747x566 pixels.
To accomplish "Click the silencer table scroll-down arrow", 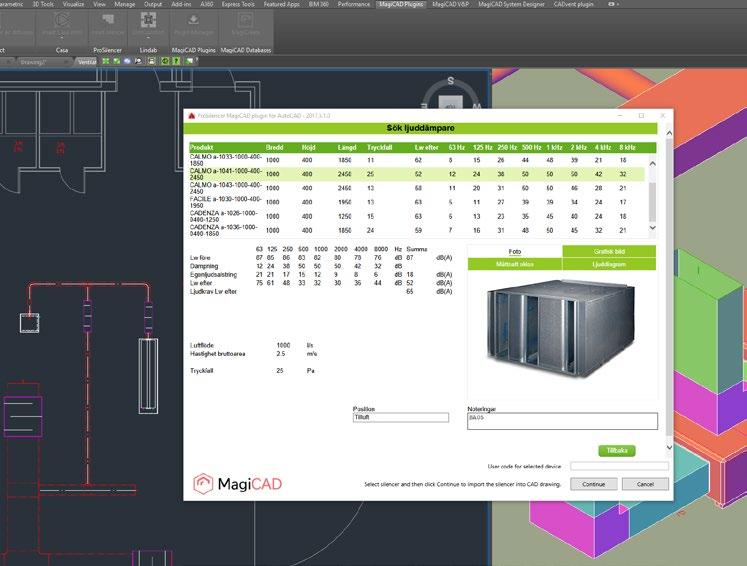I will pyautogui.click(x=652, y=228).
